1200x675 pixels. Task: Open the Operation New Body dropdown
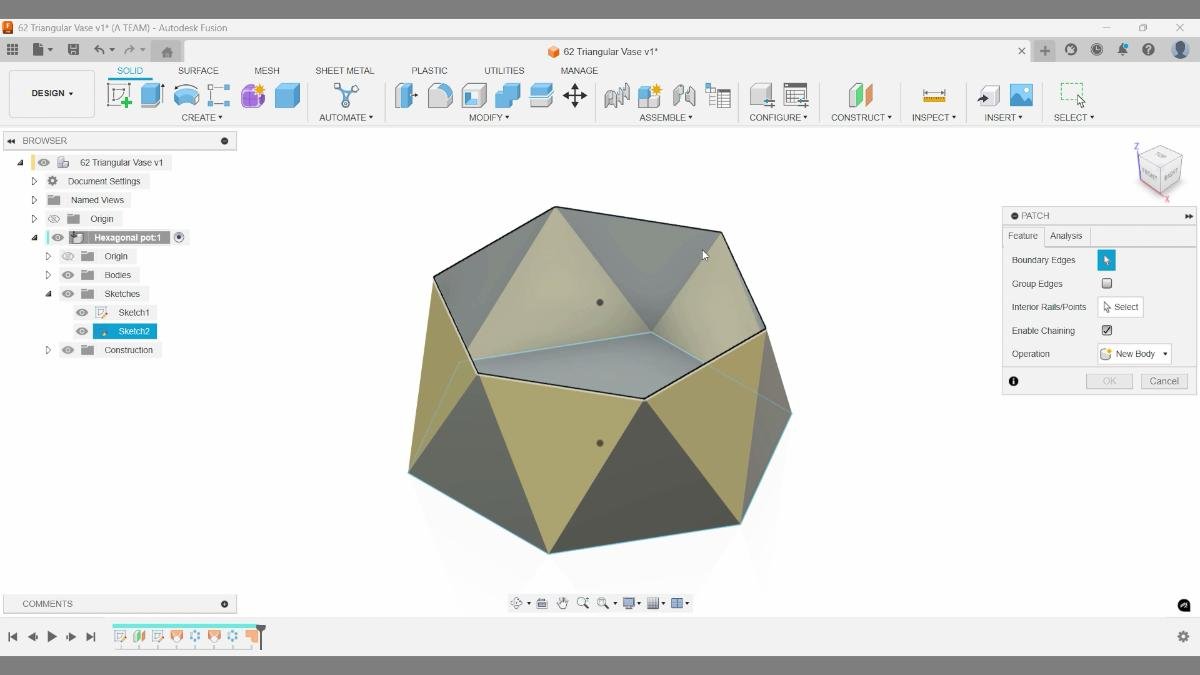pyautogui.click(x=1133, y=353)
